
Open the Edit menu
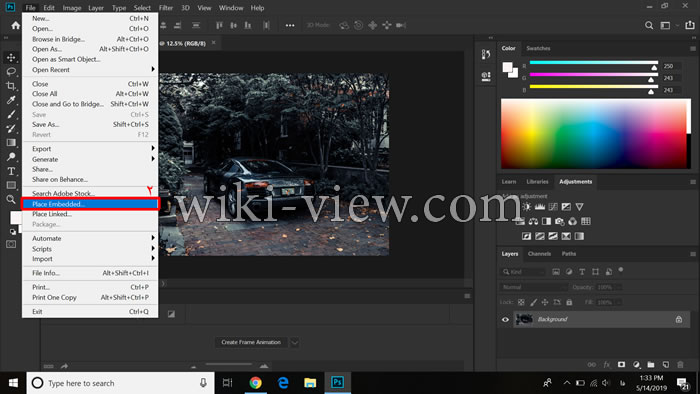pos(49,8)
